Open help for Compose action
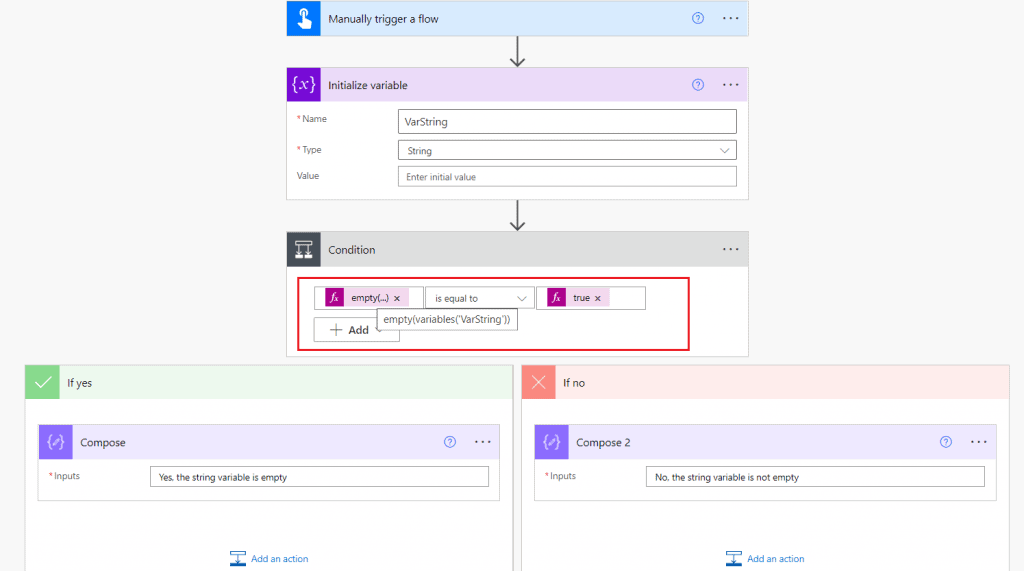 (450, 442)
